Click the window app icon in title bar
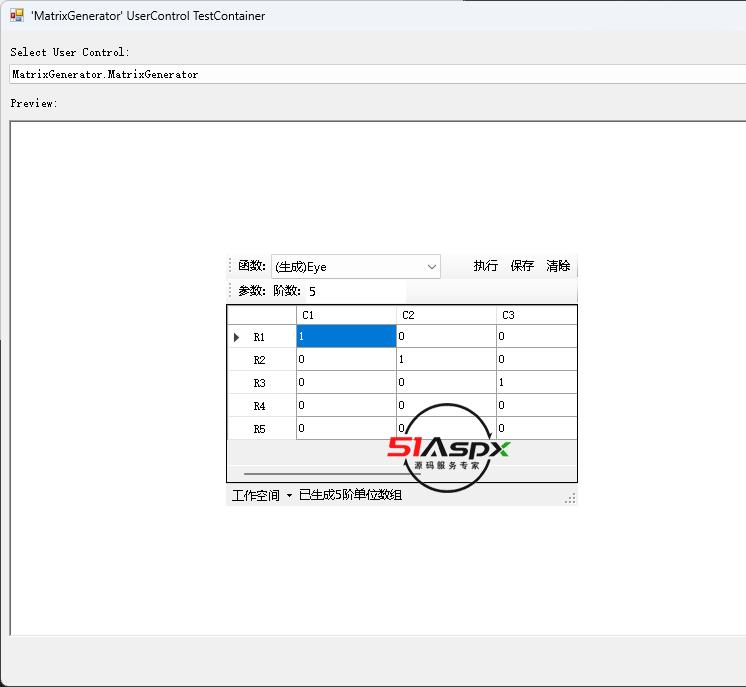Viewport: 746px width, 687px height. [17, 15]
